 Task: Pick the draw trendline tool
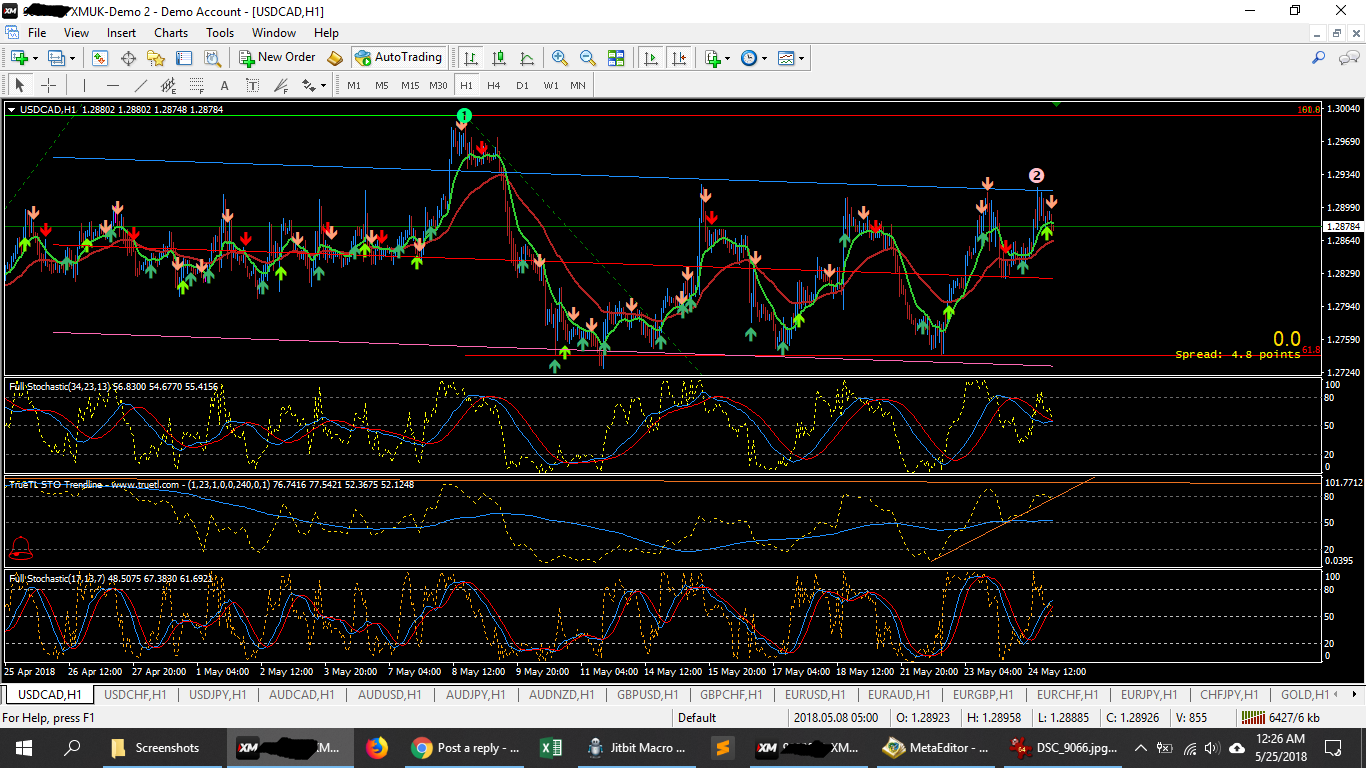141,85
